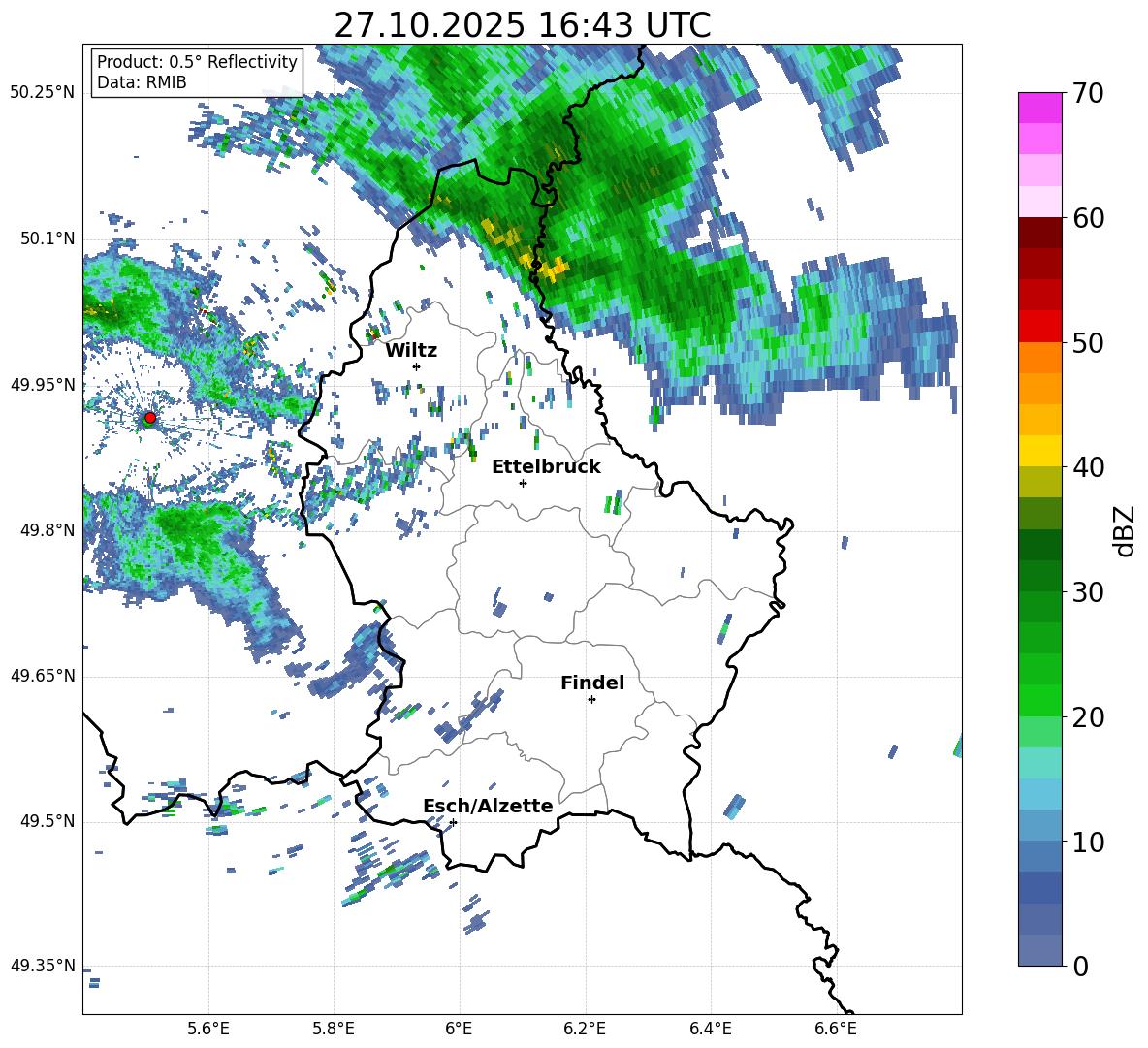Click the 6.6°E longitude label
The image size is (1148, 1048).
(x=836, y=1029)
